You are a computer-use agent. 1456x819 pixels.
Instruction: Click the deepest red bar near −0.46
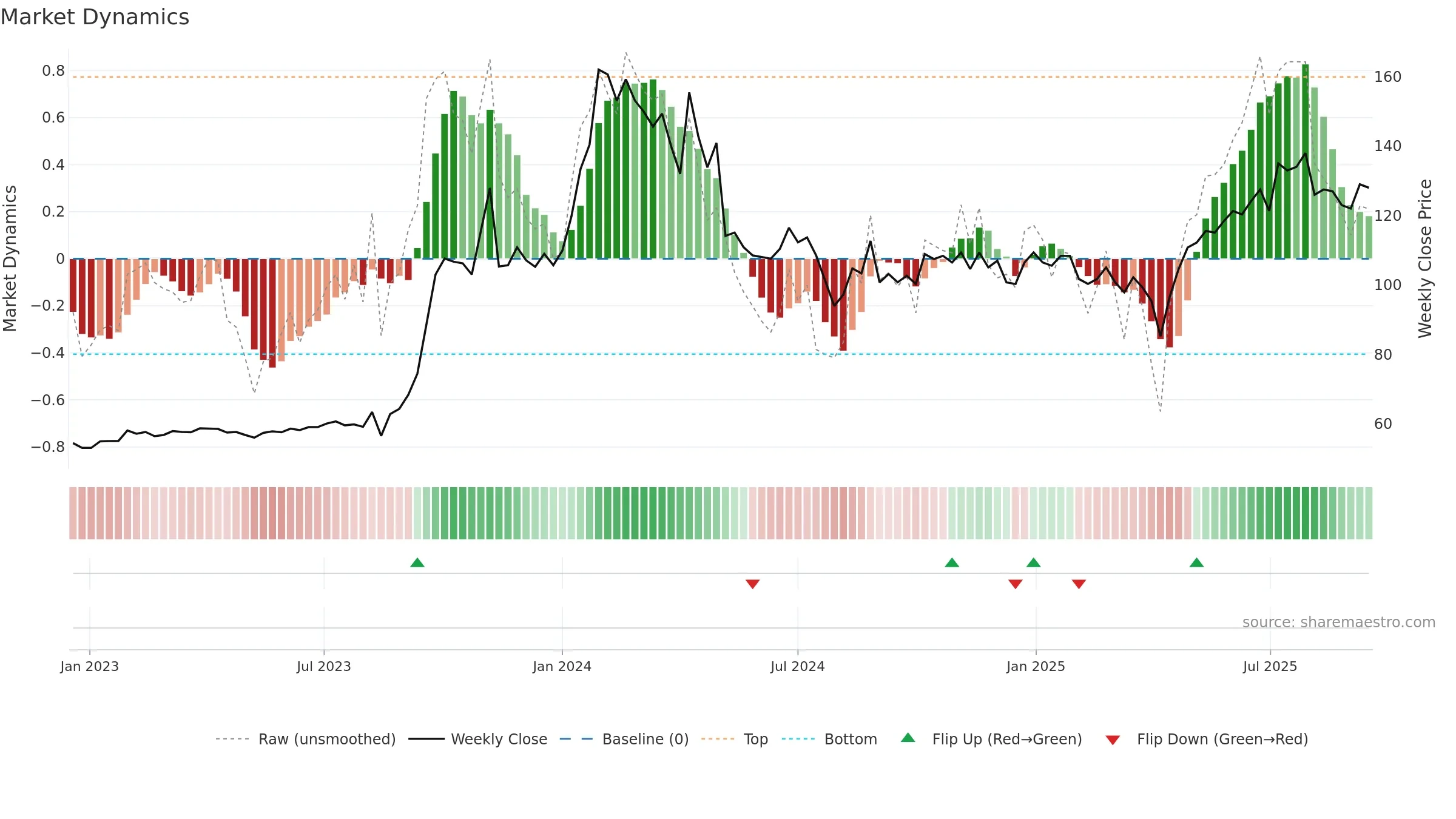pos(272,313)
